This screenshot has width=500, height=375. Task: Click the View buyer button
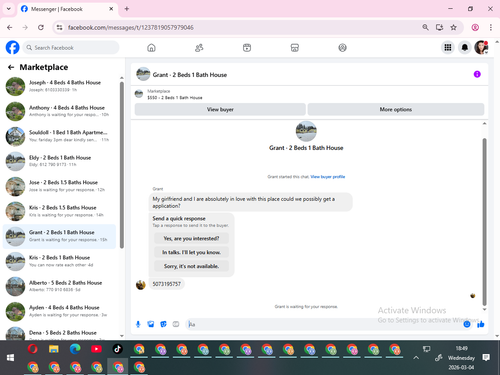click(x=220, y=109)
